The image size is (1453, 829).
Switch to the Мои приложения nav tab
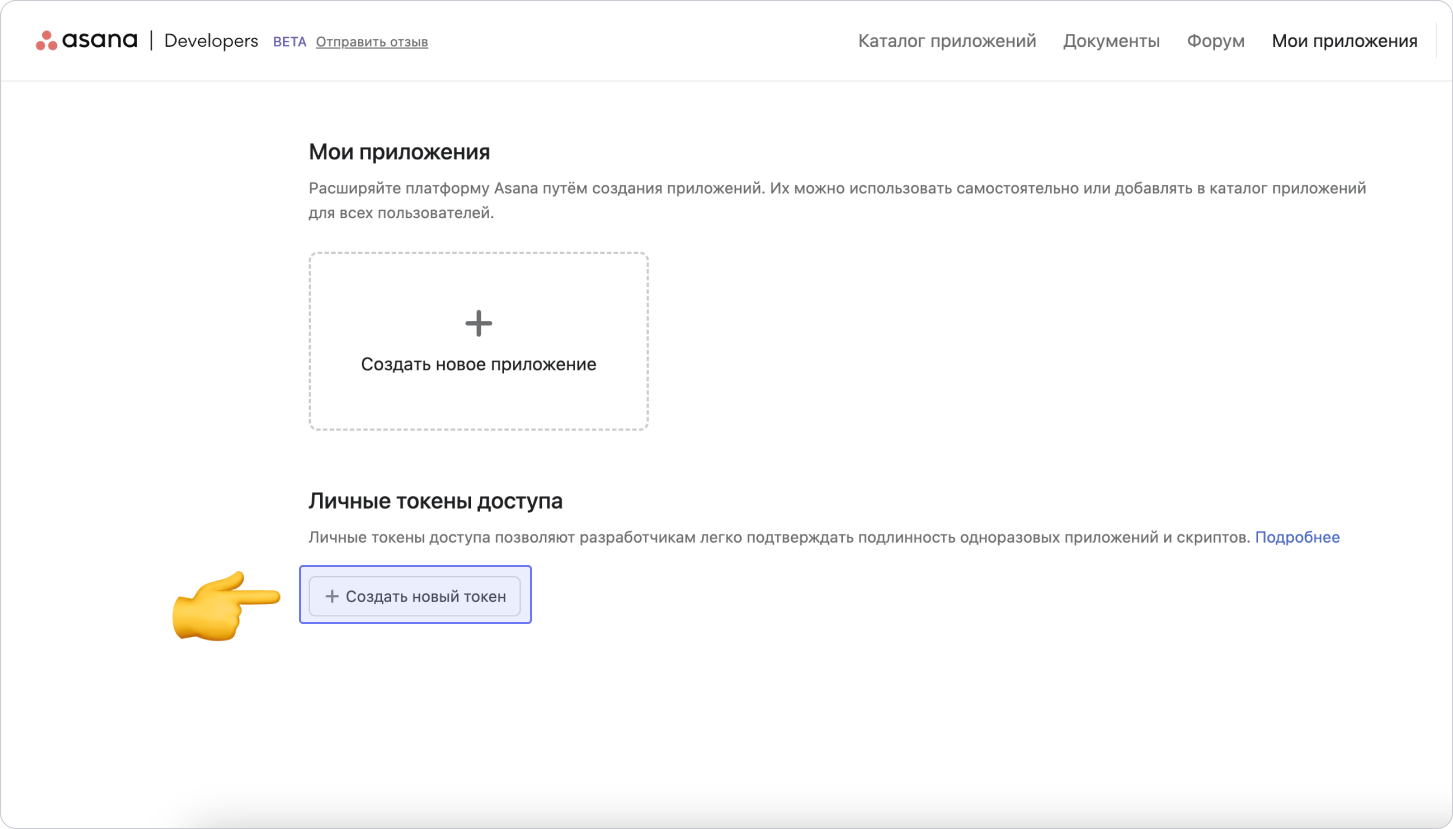(1344, 41)
